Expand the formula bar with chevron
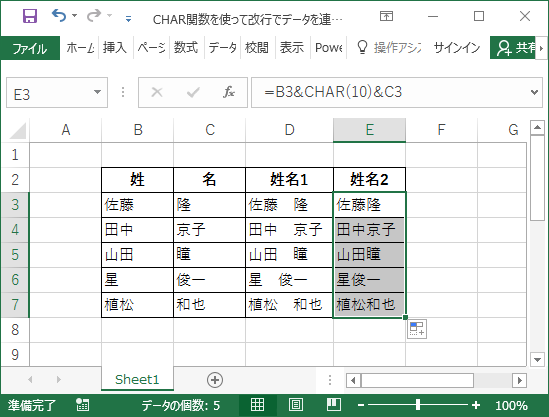549x417 pixels. point(534,92)
